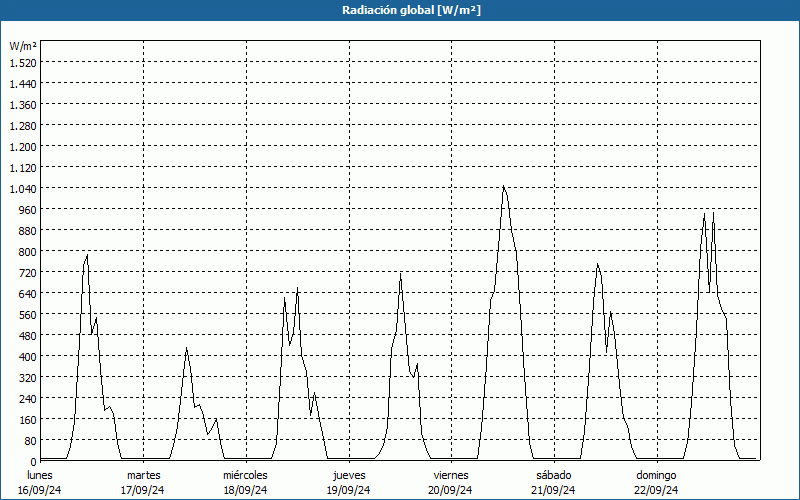Click the 800 axis value

28,252
